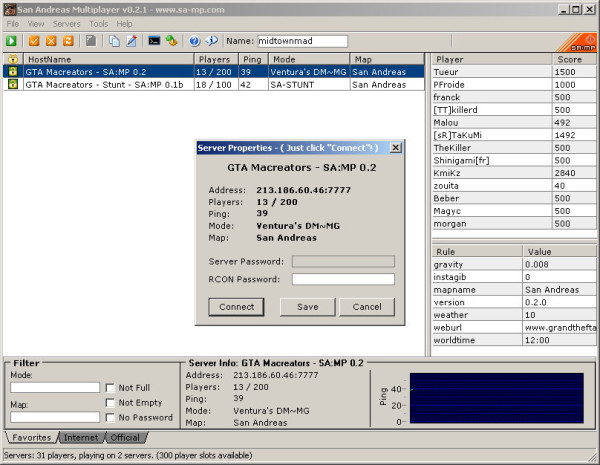Click the Mode filter input field

(x=55, y=387)
